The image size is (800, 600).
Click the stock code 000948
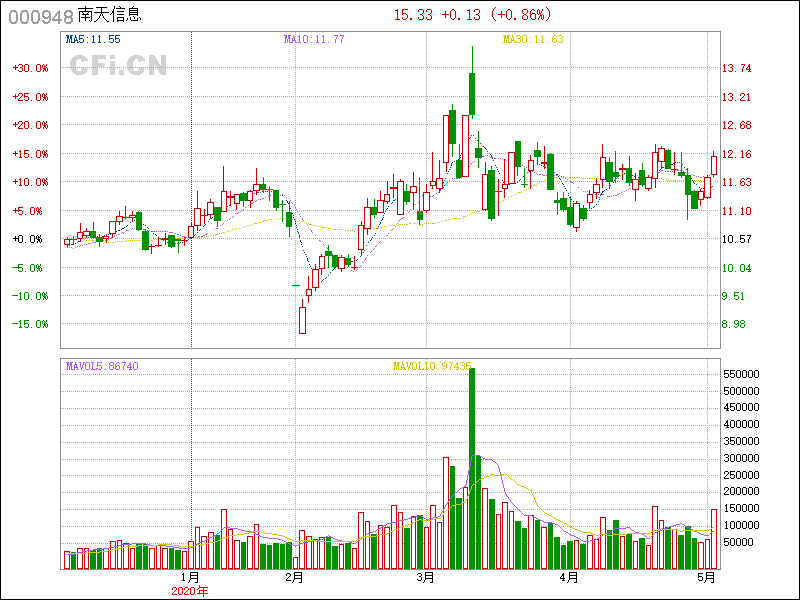pos(39,16)
